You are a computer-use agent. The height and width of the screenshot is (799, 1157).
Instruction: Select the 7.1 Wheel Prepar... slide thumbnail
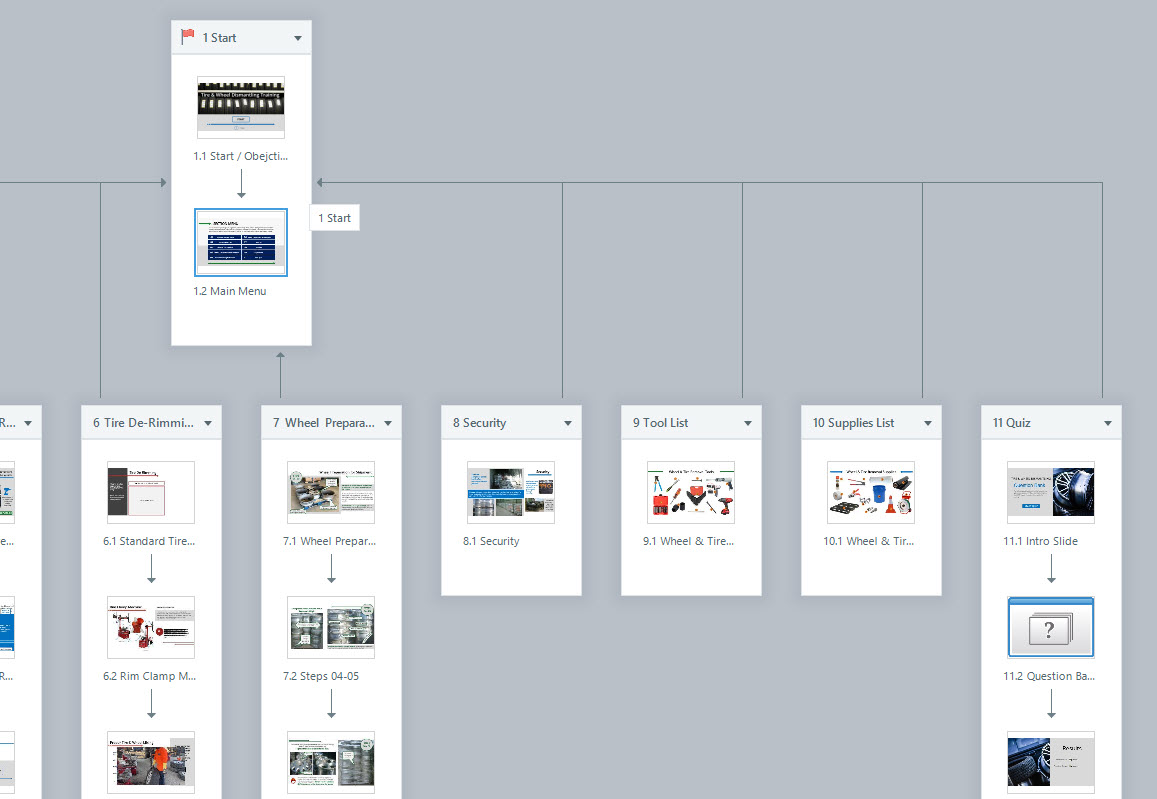[x=331, y=492]
